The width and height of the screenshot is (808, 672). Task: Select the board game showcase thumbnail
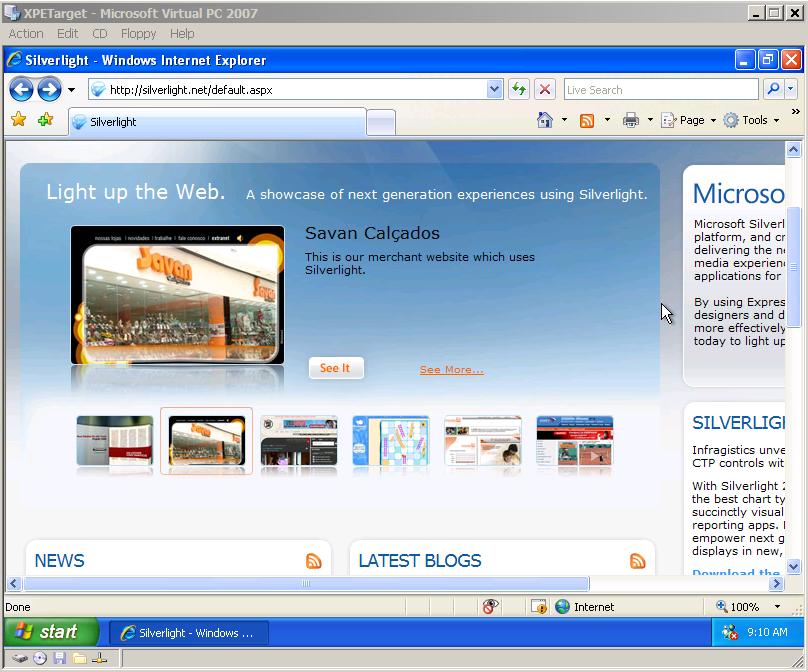391,441
